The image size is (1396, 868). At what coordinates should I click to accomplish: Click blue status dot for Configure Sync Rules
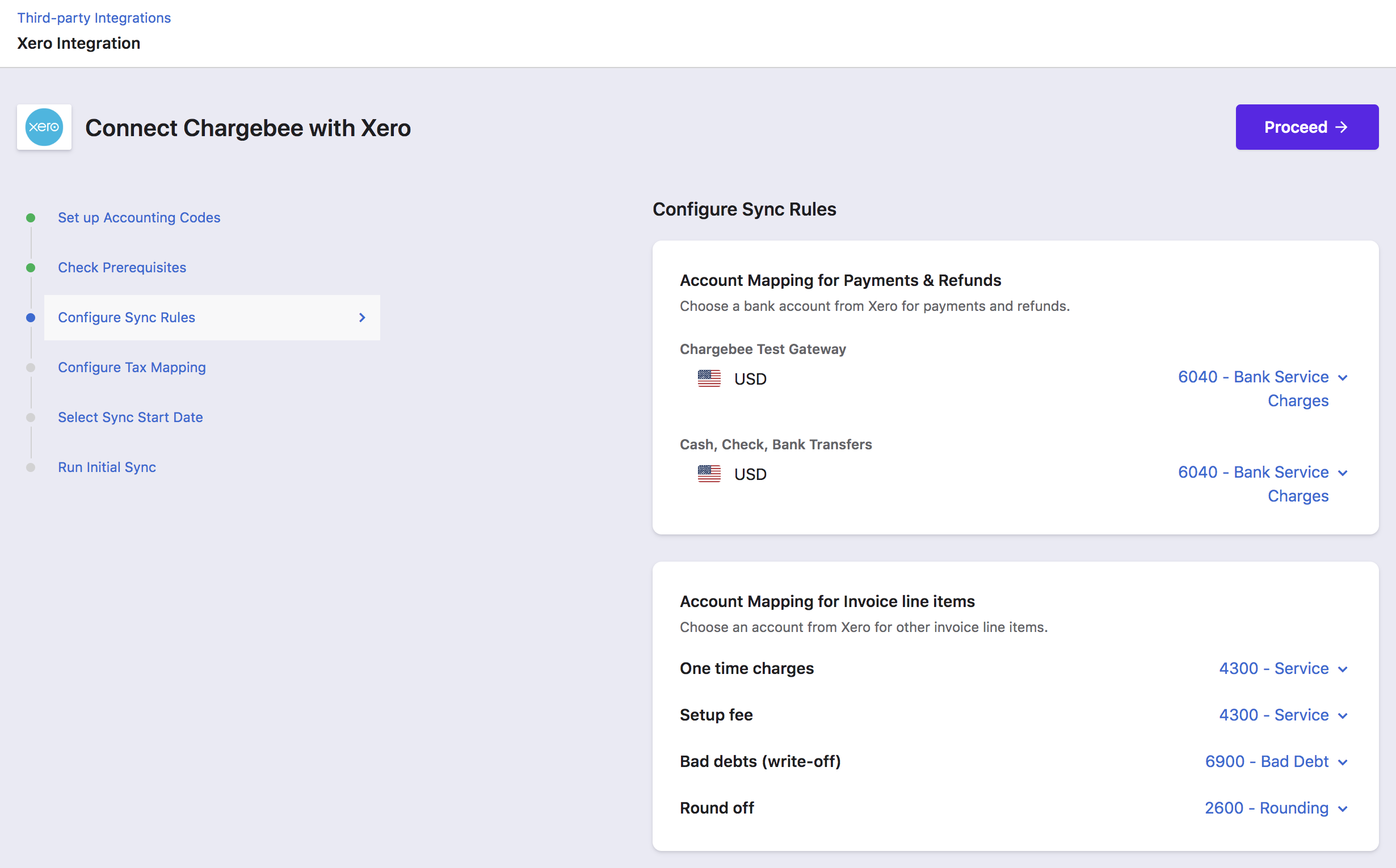coord(31,318)
